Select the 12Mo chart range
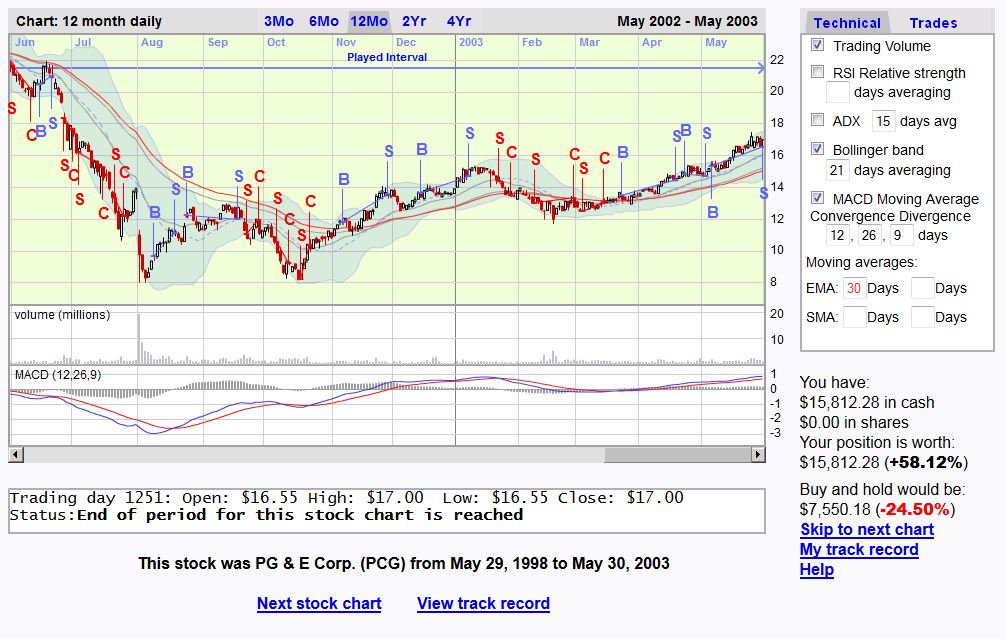The width and height of the screenshot is (1006, 639). point(369,21)
